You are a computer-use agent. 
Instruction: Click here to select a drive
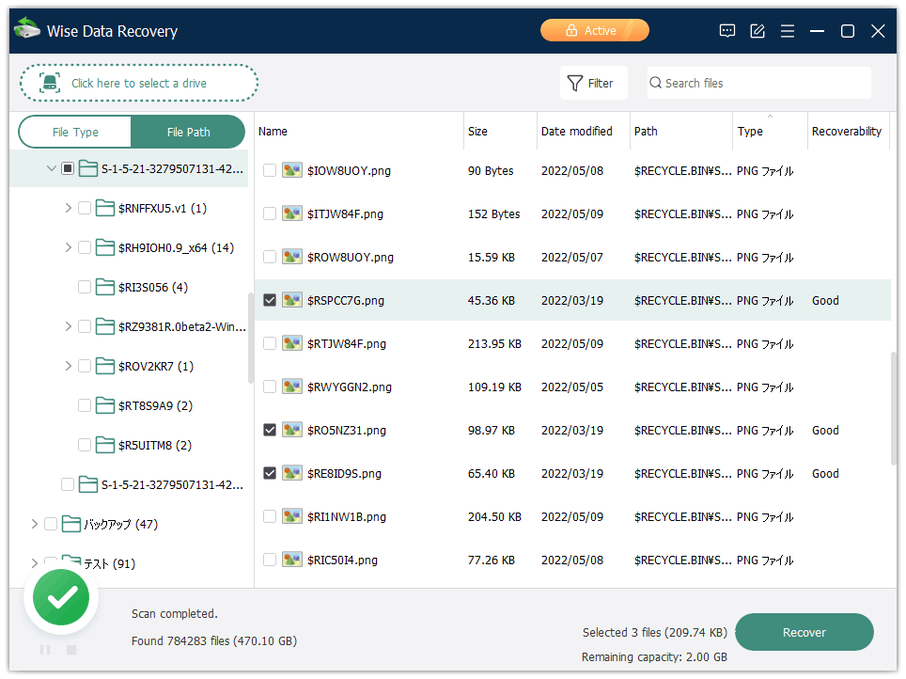tap(139, 83)
